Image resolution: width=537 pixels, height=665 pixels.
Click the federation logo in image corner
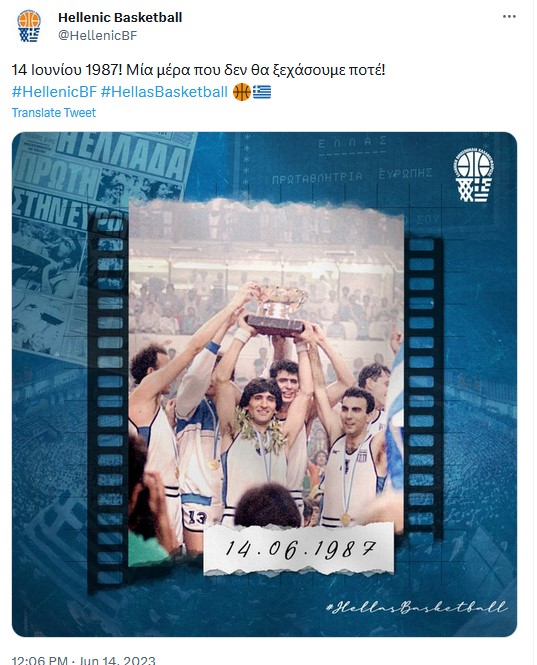[x=474, y=175]
